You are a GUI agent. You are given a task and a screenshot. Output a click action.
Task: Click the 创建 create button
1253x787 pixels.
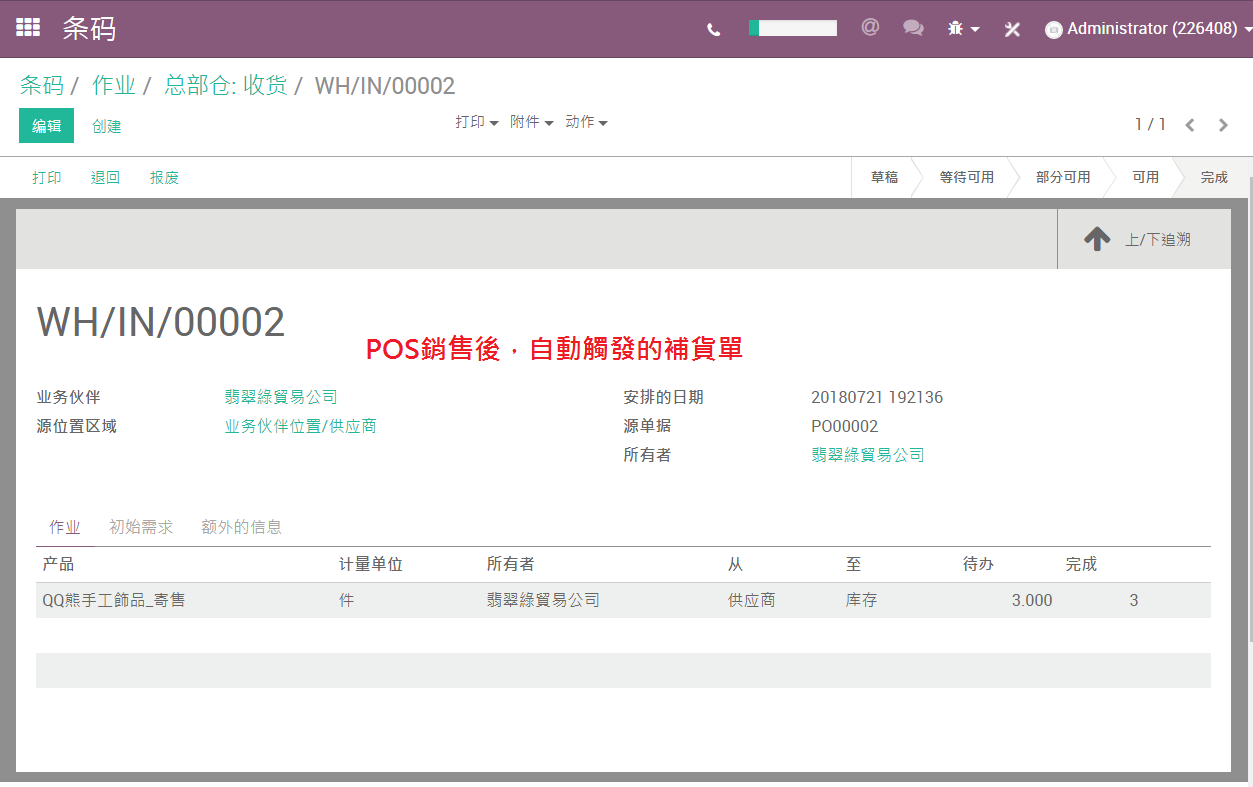[107, 126]
